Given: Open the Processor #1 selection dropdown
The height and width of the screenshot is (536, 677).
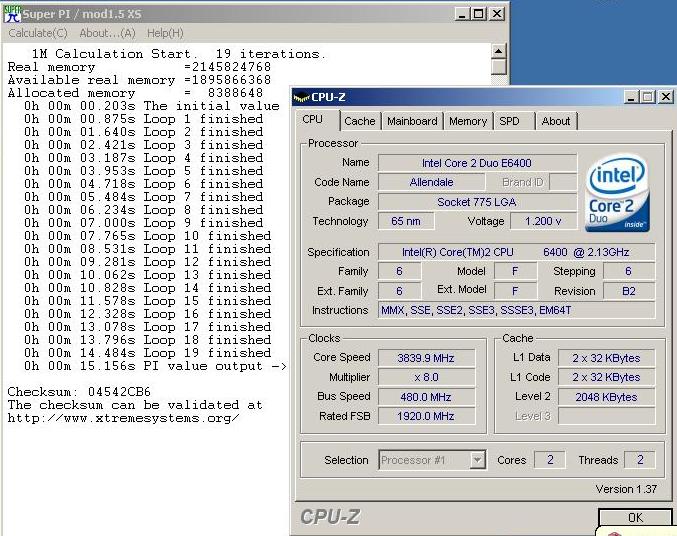Looking at the screenshot, I should (x=432, y=460).
